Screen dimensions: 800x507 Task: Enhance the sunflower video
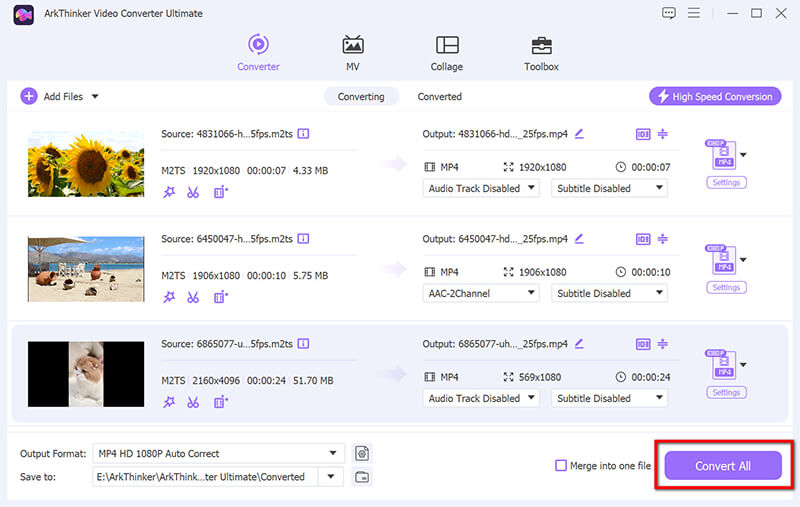pyautogui.click(x=220, y=192)
